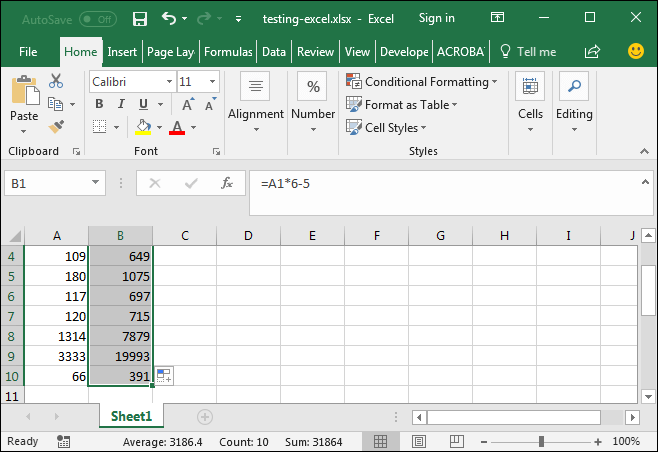658x452 pixels.
Task: Click the Save icon in title bar
Action: pos(139,18)
